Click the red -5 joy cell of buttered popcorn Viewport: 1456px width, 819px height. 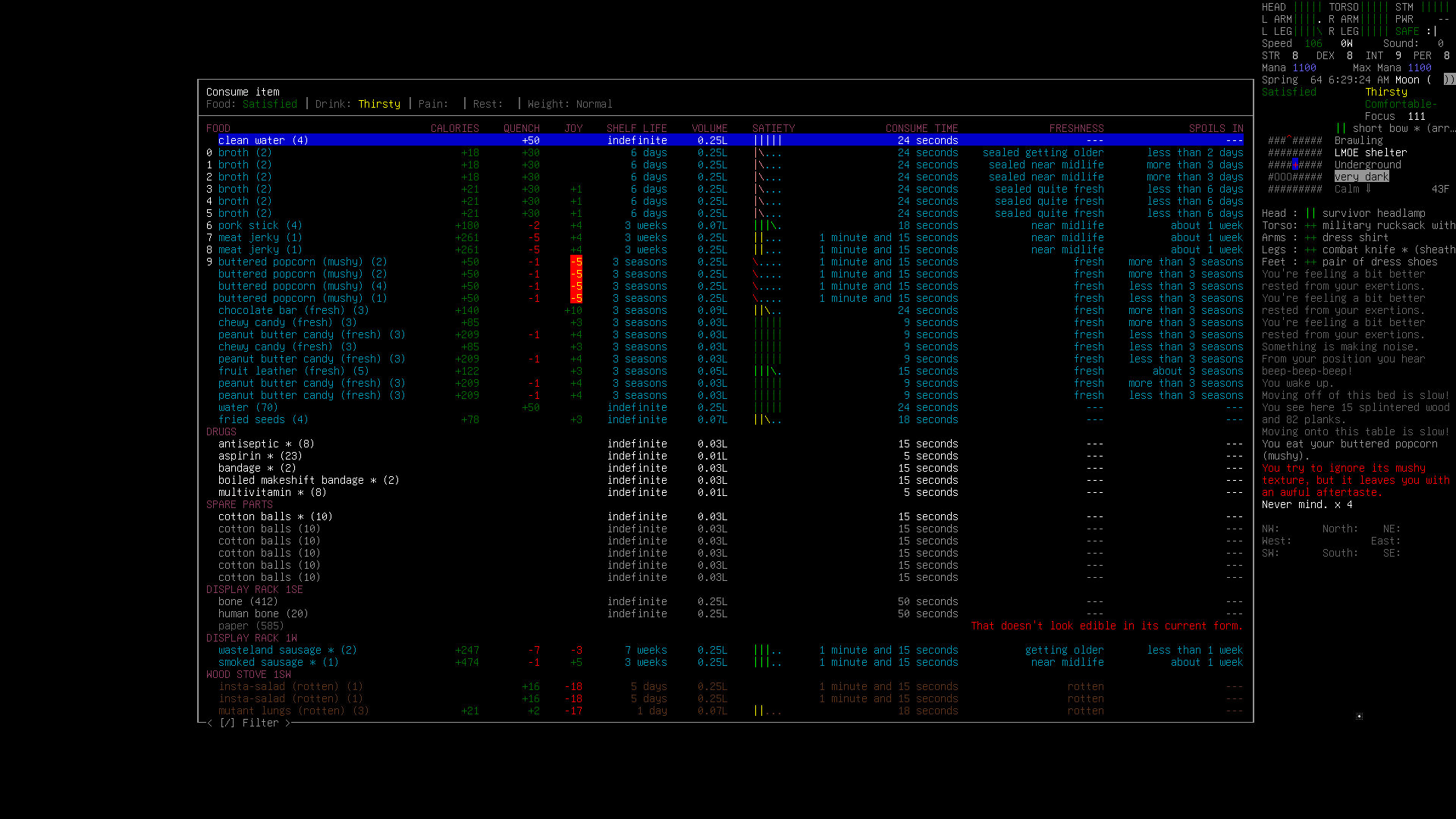point(576,262)
